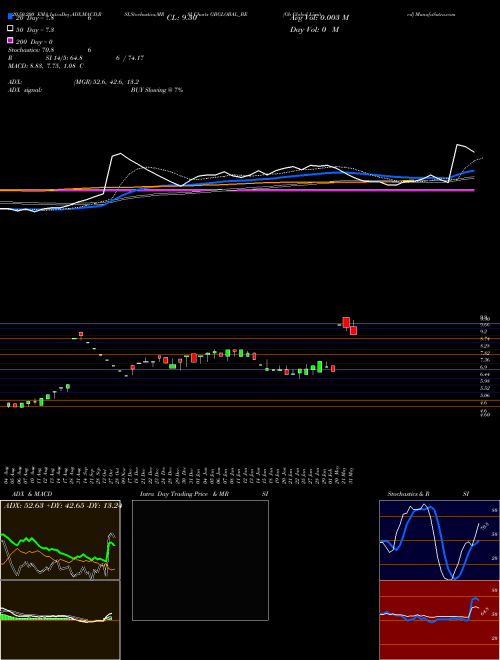Click the magenta 200-day moving average line
The width and height of the screenshot is (500, 660).
pyautogui.click(x=237, y=190)
